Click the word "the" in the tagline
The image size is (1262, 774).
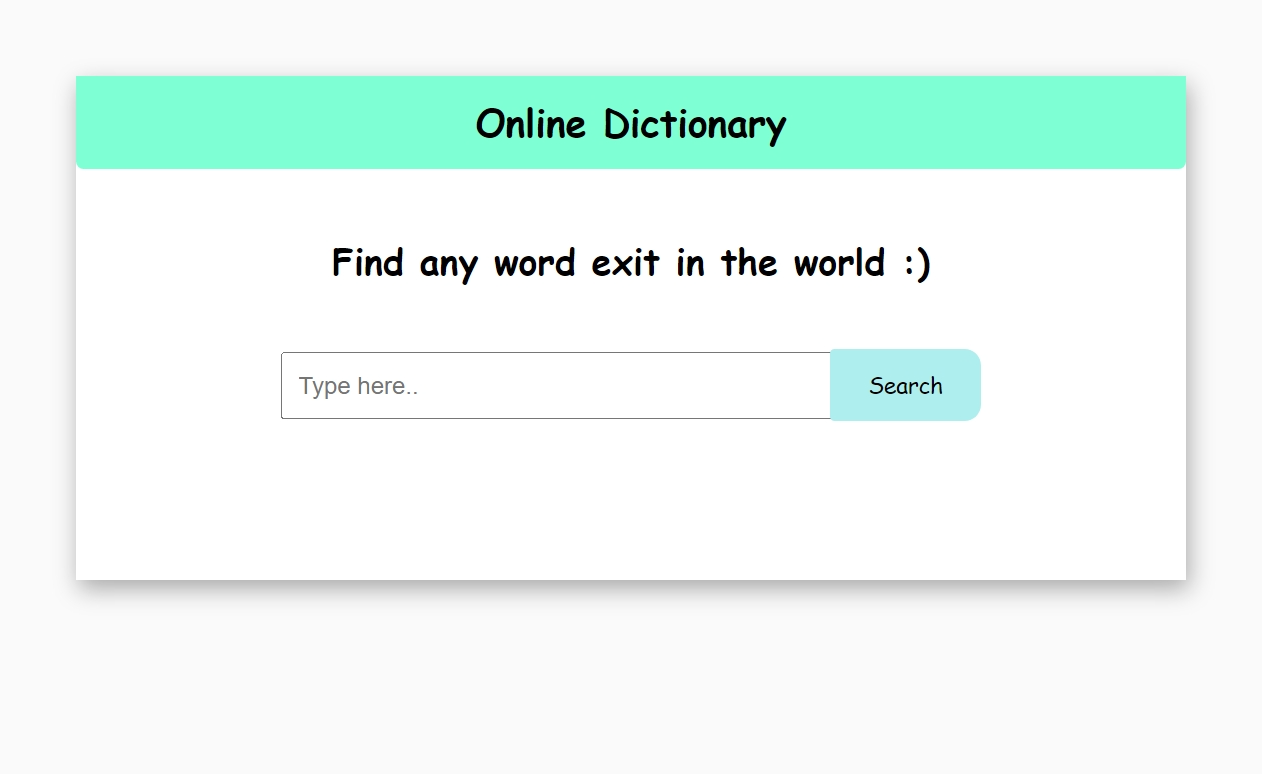pyautogui.click(x=749, y=263)
